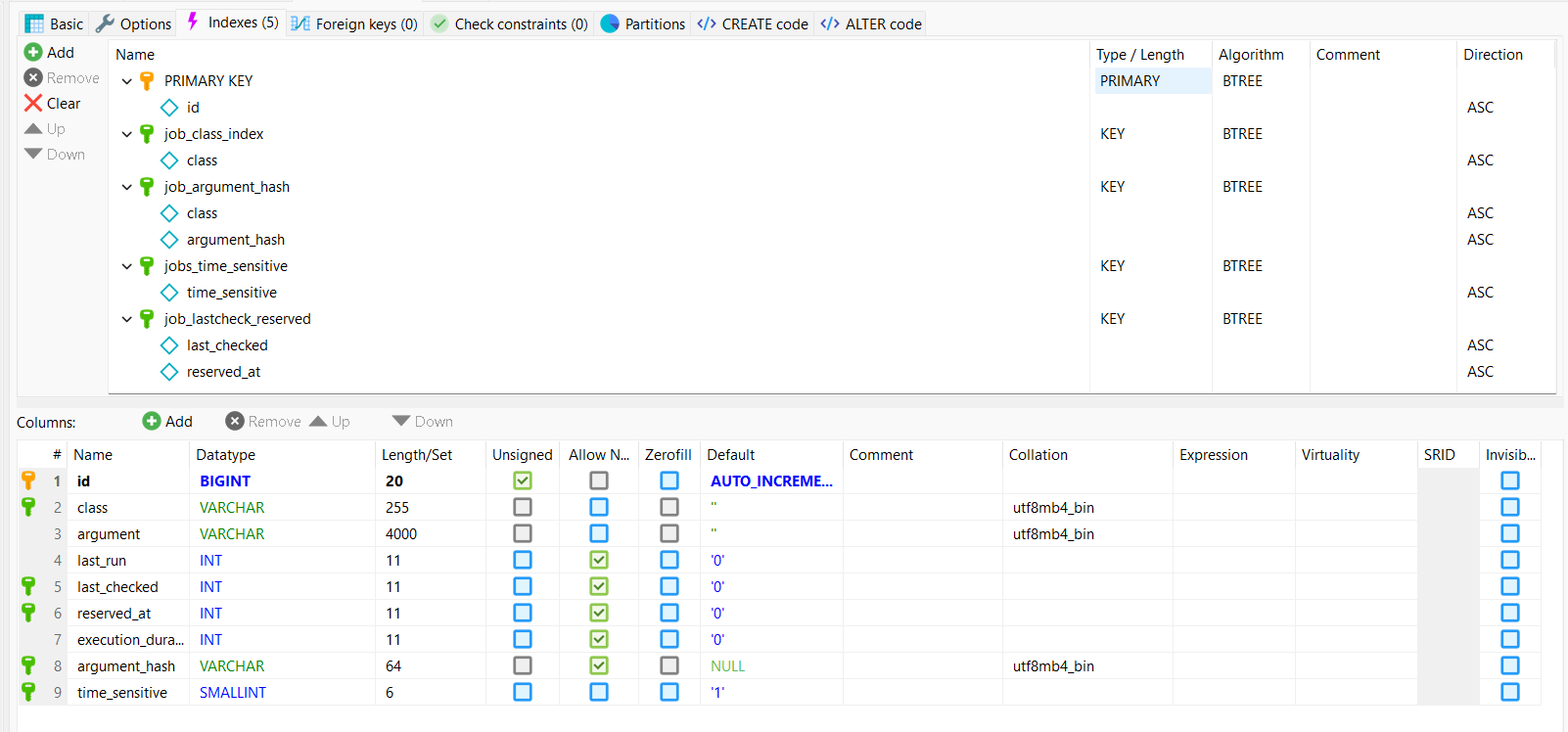Click the diamond icon beside argument_hash column

[x=169, y=240]
